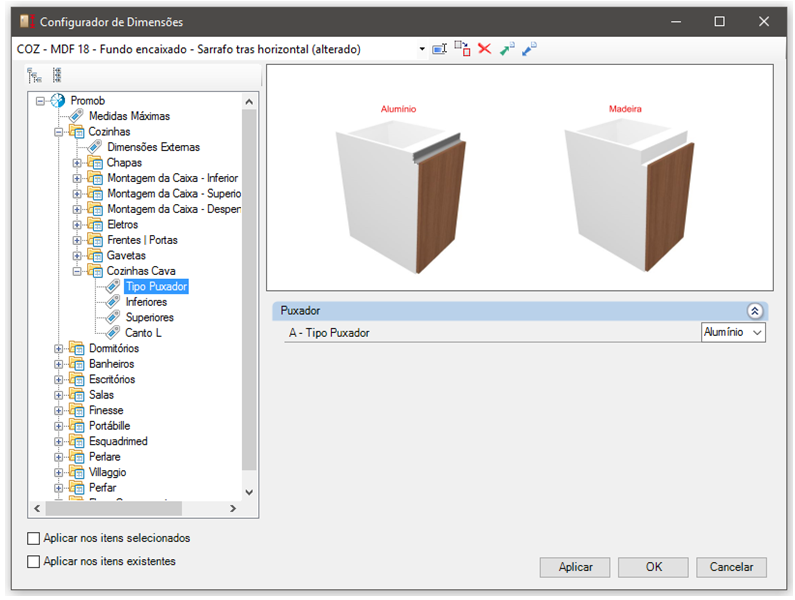Click the Dimensões Externas tag icon
The width and height of the screenshot is (795, 600).
point(94,147)
